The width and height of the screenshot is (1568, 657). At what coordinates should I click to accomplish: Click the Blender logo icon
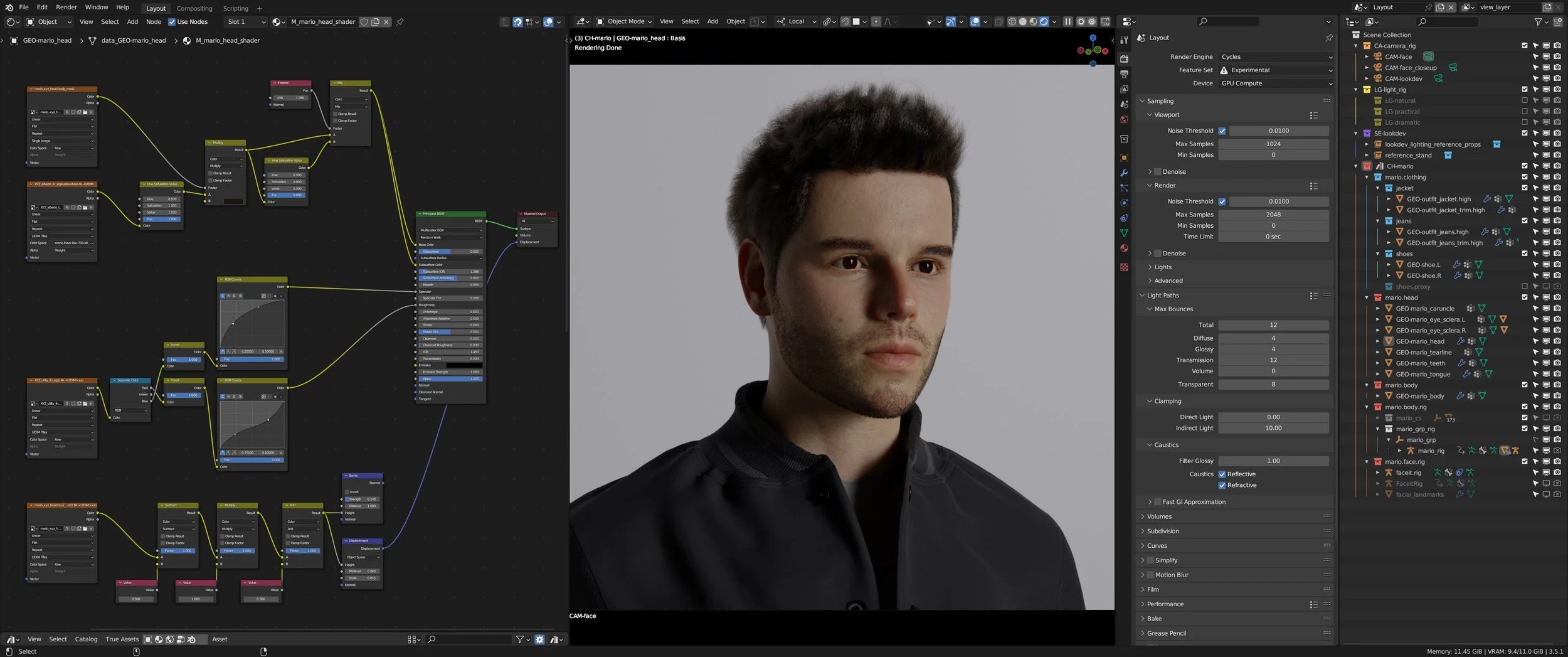[x=9, y=8]
